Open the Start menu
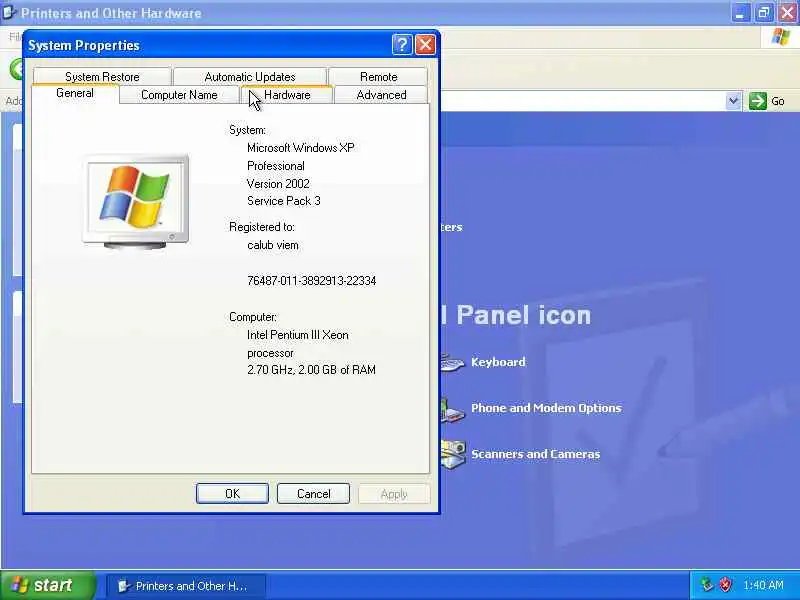 coord(48,585)
